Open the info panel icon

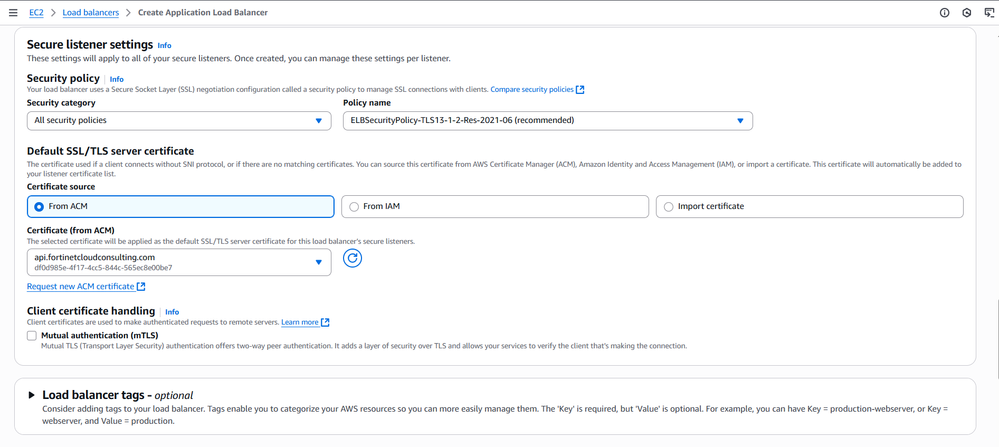pyautogui.click(x=944, y=13)
